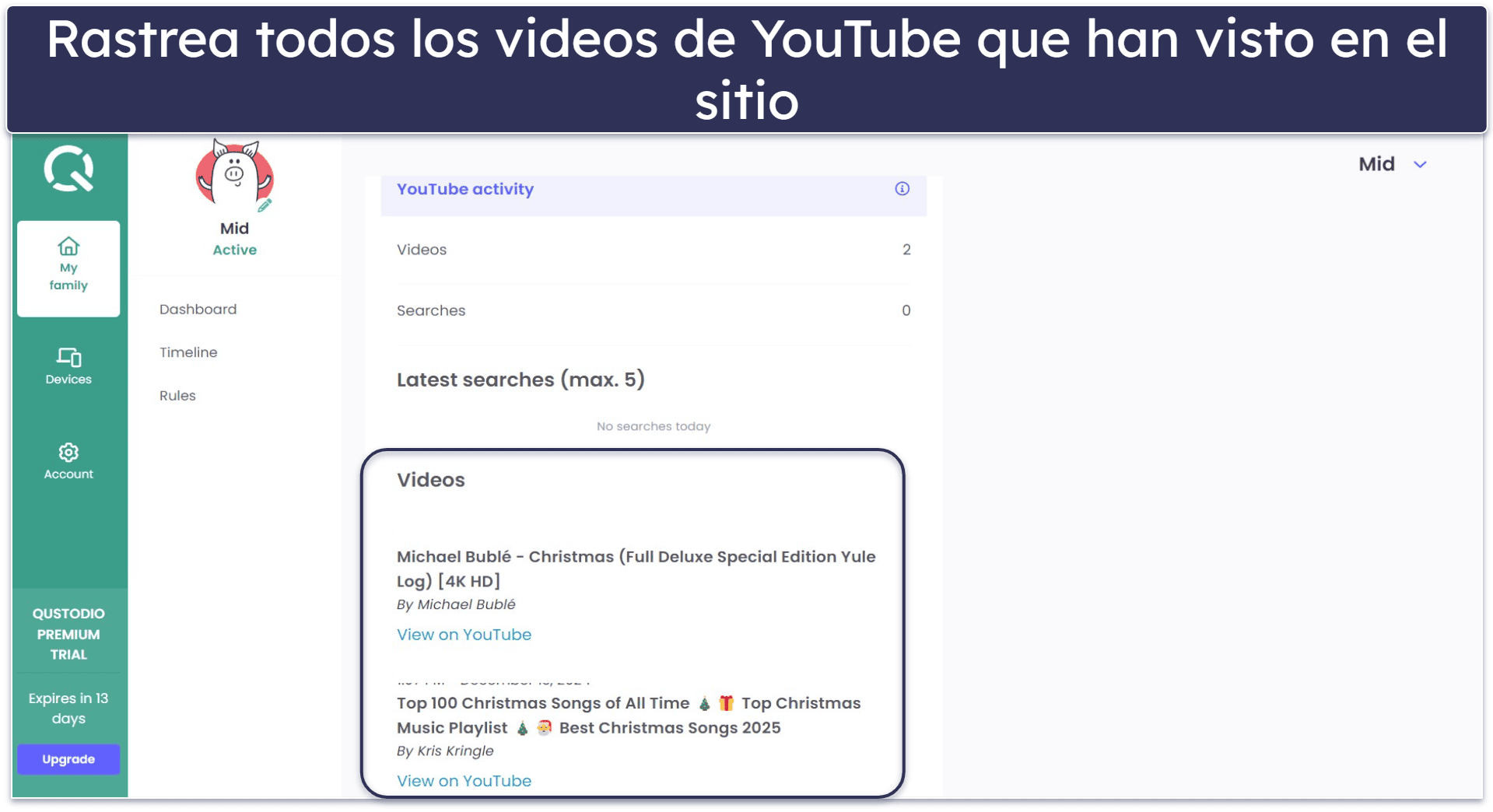The height and width of the screenshot is (812, 1493).
Task: Open the My family home icon
Action: pyautogui.click(x=68, y=247)
